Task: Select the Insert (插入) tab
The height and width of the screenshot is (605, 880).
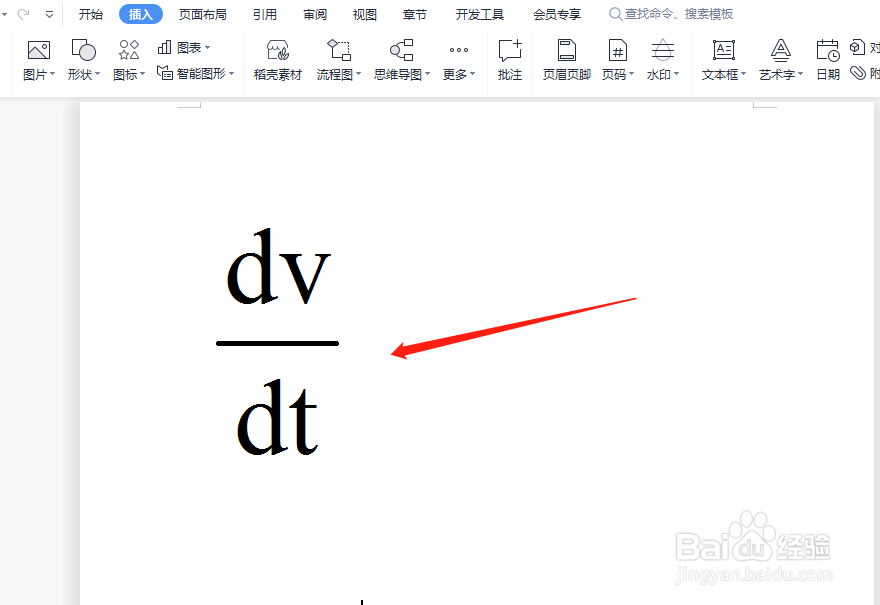Action: tap(141, 14)
